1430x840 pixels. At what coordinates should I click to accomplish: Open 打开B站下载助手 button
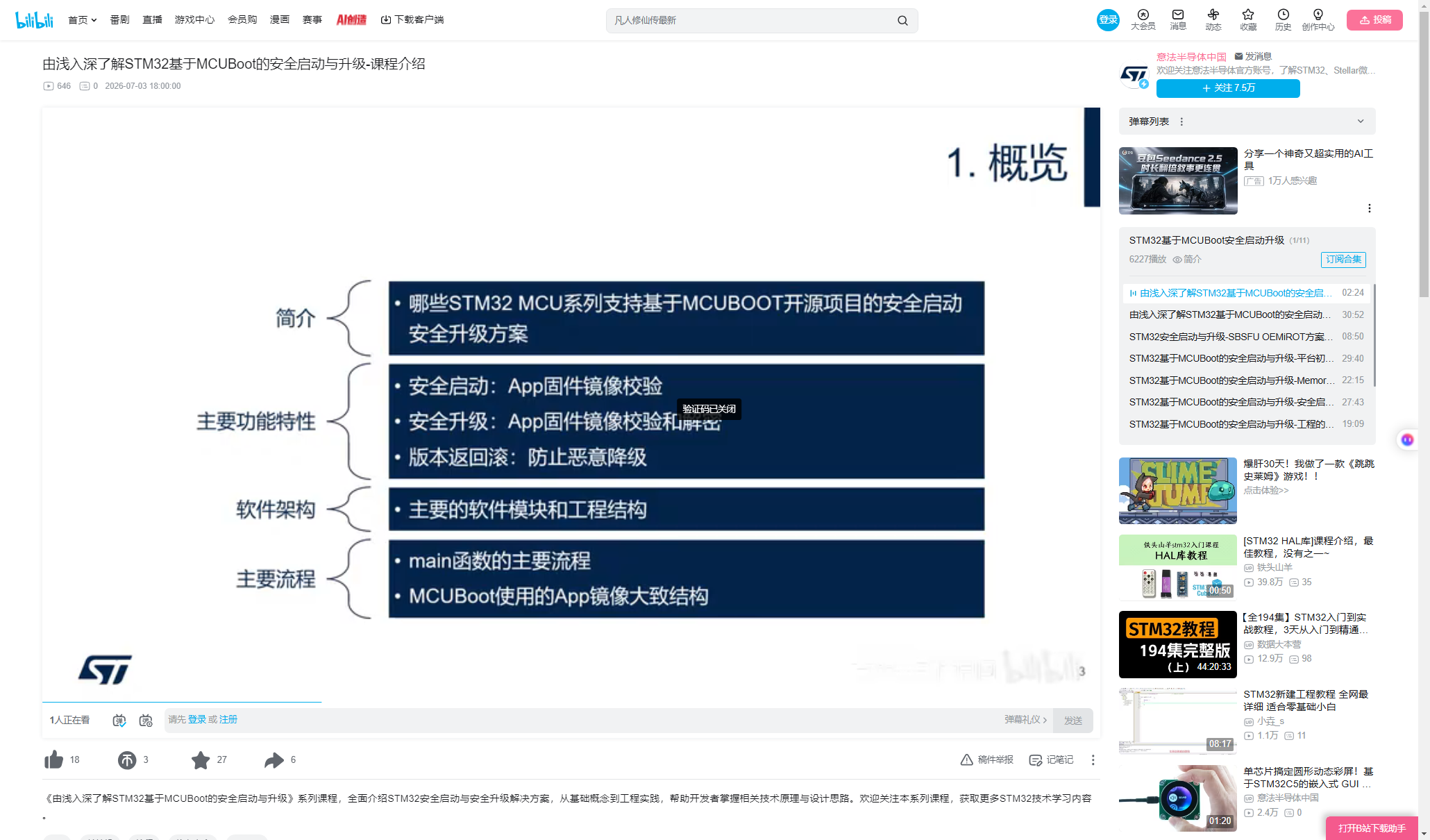pyautogui.click(x=1372, y=828)
